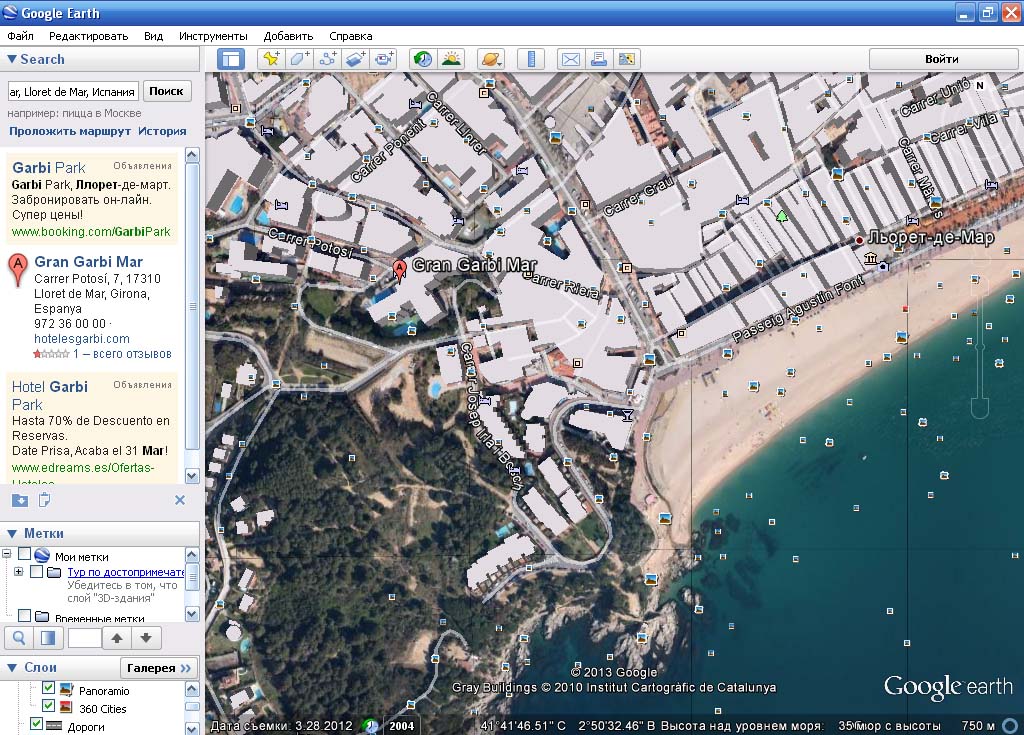The width and height of the screenshot is (1024, 735).
Task: Click the 360 Cities layer icon
Action: tap(67, 708)
